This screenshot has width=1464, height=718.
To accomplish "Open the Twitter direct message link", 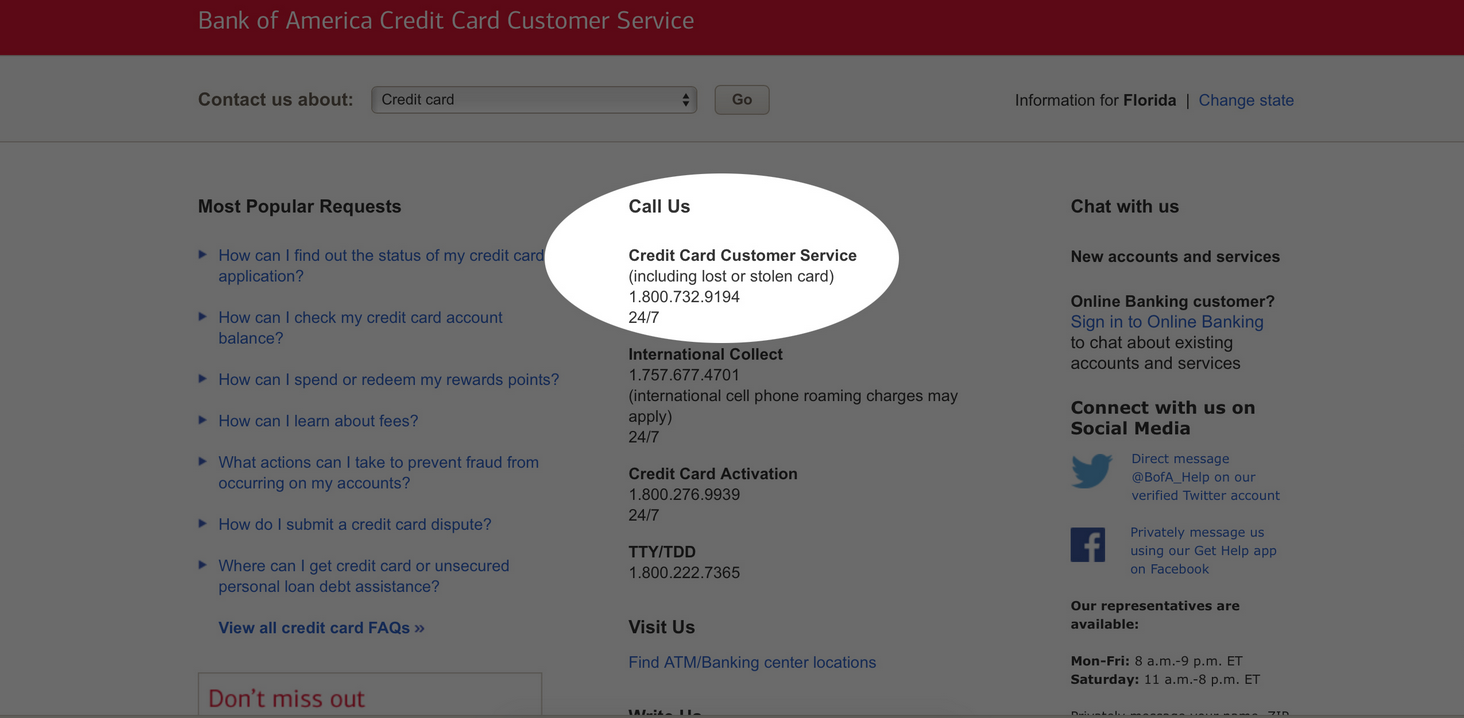I will pos(1205,477).
